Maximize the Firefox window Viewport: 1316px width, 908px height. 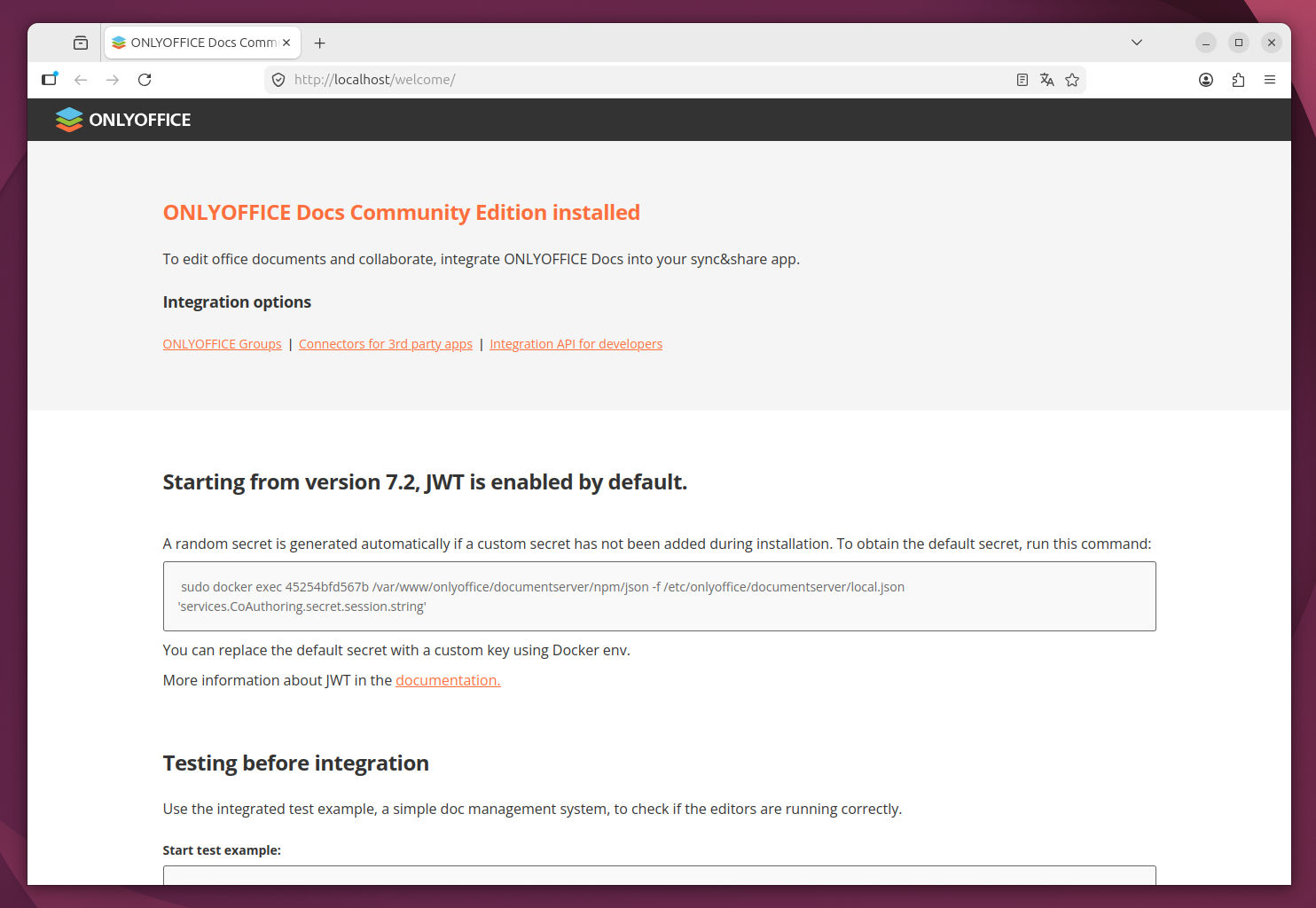pos(1239,43)
